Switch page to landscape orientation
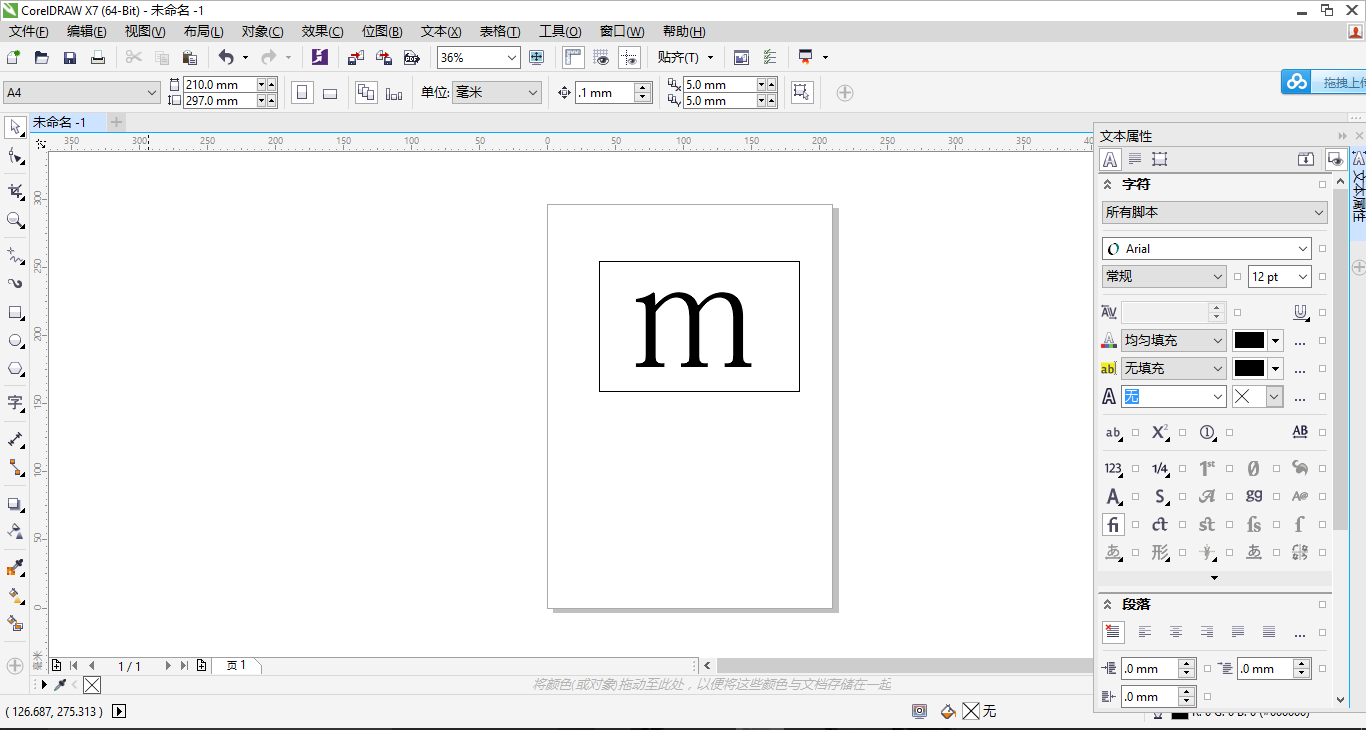The image size is (1366, 730). (x=330, y=93)
